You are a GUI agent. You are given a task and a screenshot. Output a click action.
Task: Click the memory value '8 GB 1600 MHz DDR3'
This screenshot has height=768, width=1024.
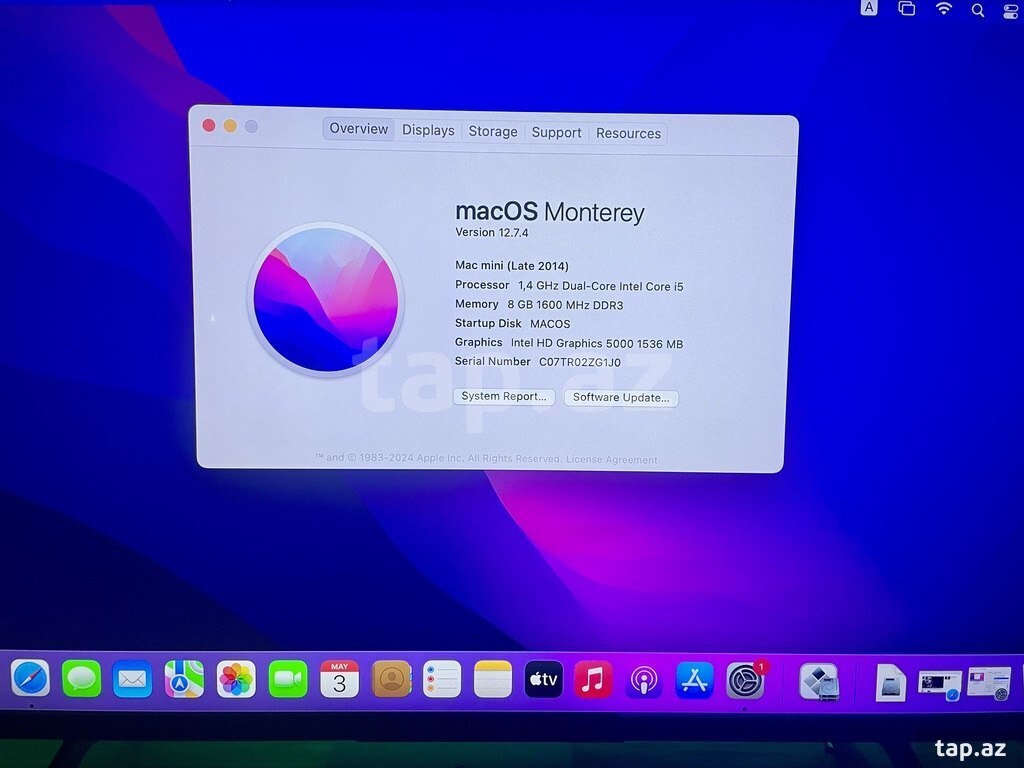pyautogui.click(x=566, y=305)
